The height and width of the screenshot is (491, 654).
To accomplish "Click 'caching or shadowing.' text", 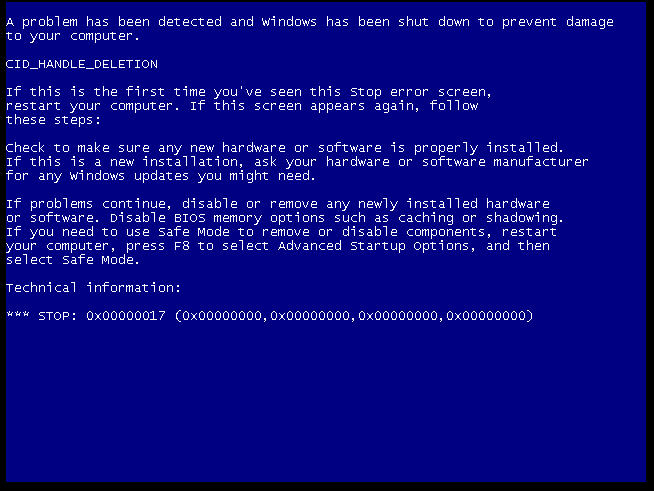I will pyautogui.click(x=480, y=218).
